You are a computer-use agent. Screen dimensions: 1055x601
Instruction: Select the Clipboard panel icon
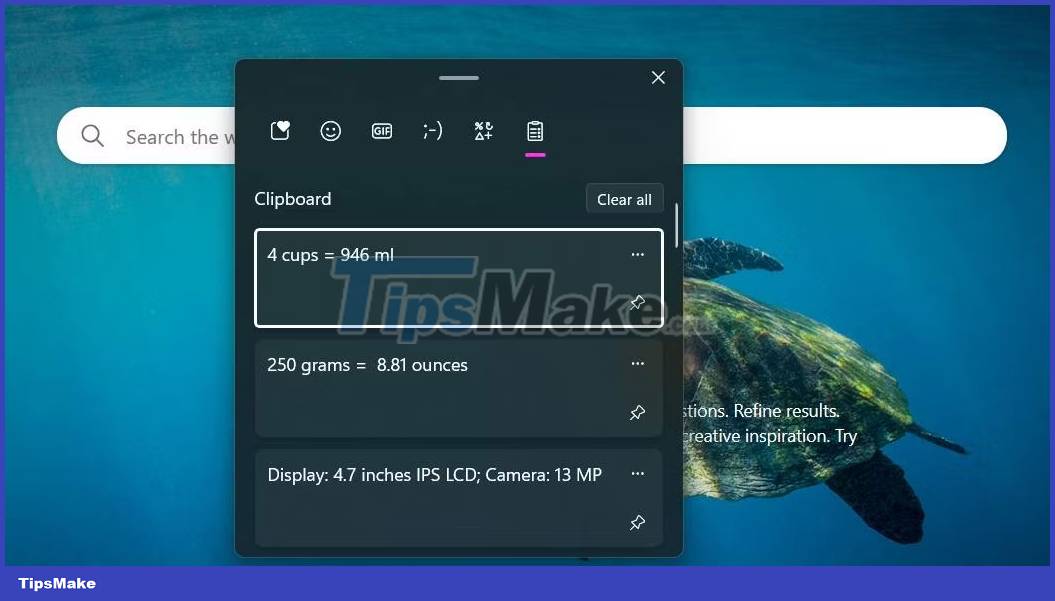535,131
